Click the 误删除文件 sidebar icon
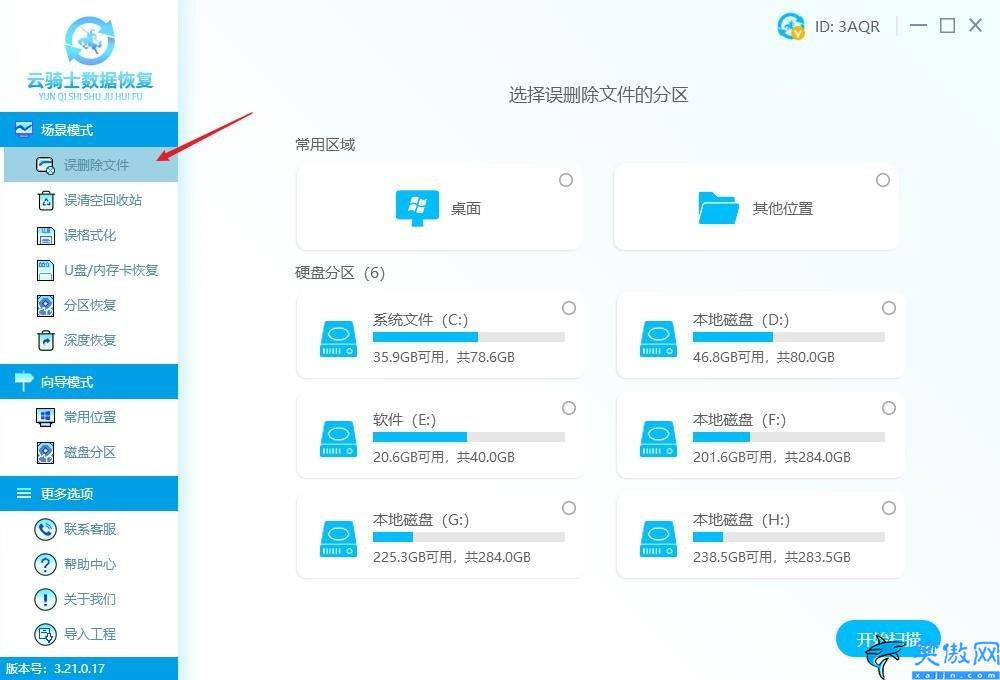The image size is (1000, 680). pos(45,165)
